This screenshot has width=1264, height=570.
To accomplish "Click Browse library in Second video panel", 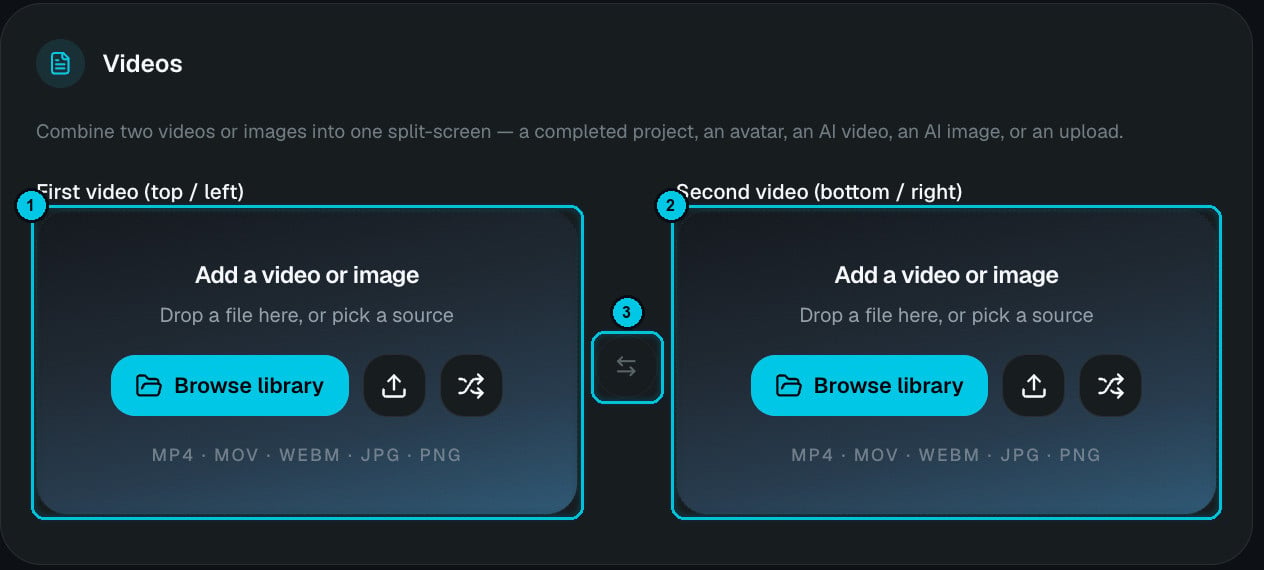I will point(869,385).
